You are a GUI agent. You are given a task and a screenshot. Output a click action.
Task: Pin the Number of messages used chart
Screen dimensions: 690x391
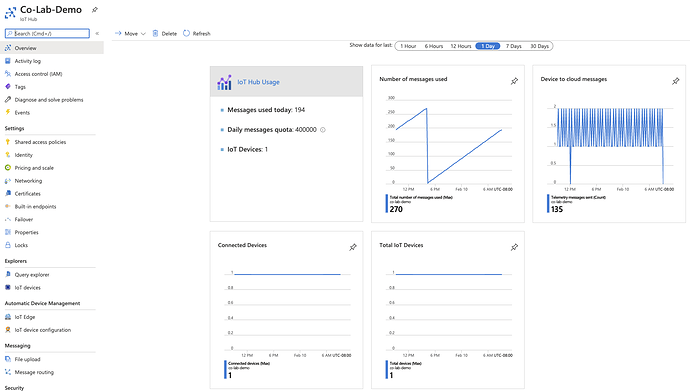514,81
